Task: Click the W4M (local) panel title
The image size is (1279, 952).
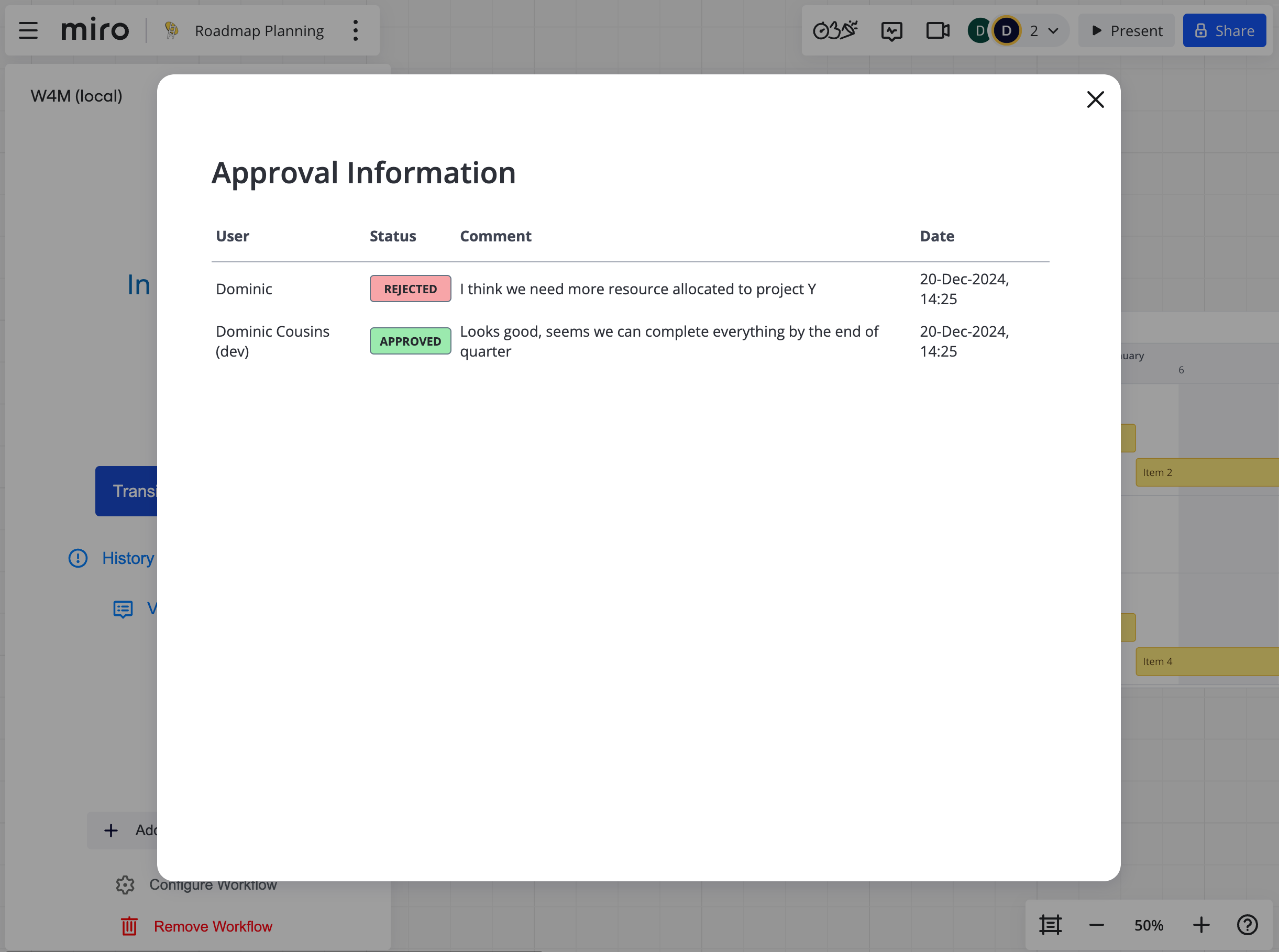Action: 76,96
